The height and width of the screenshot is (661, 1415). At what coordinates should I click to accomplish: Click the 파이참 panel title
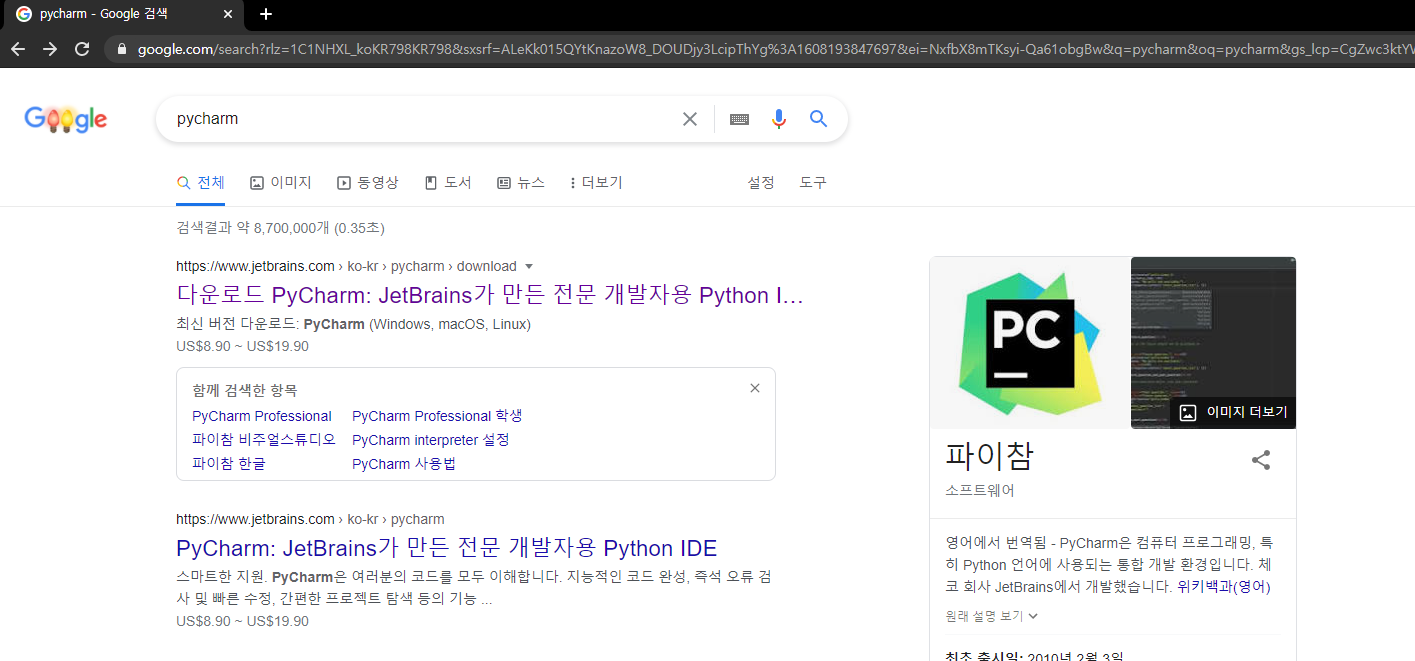click(x=989, y=456)
